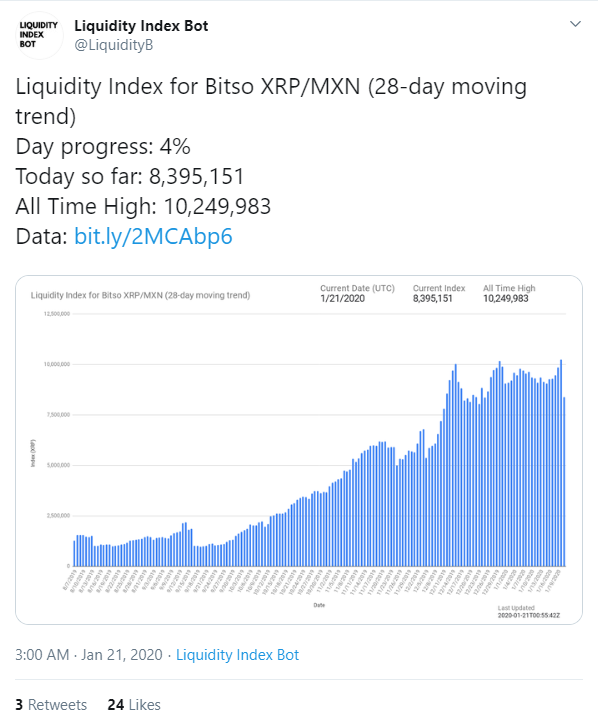Click the chart title Liquidity Index for Bitso
The width and height of the screenshot is (598, 726).
pos(140,295)
